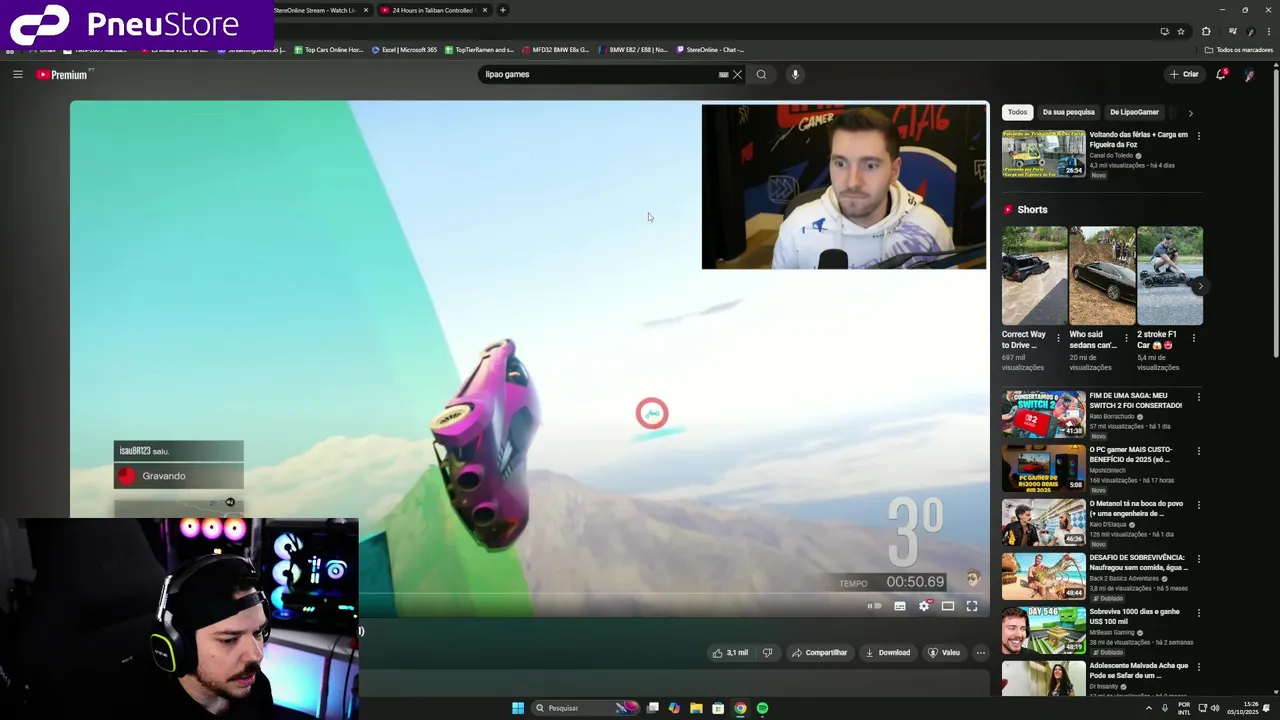Dislike the video
The height and width of the screenshot is (720, 1280).
click(768, 653)
